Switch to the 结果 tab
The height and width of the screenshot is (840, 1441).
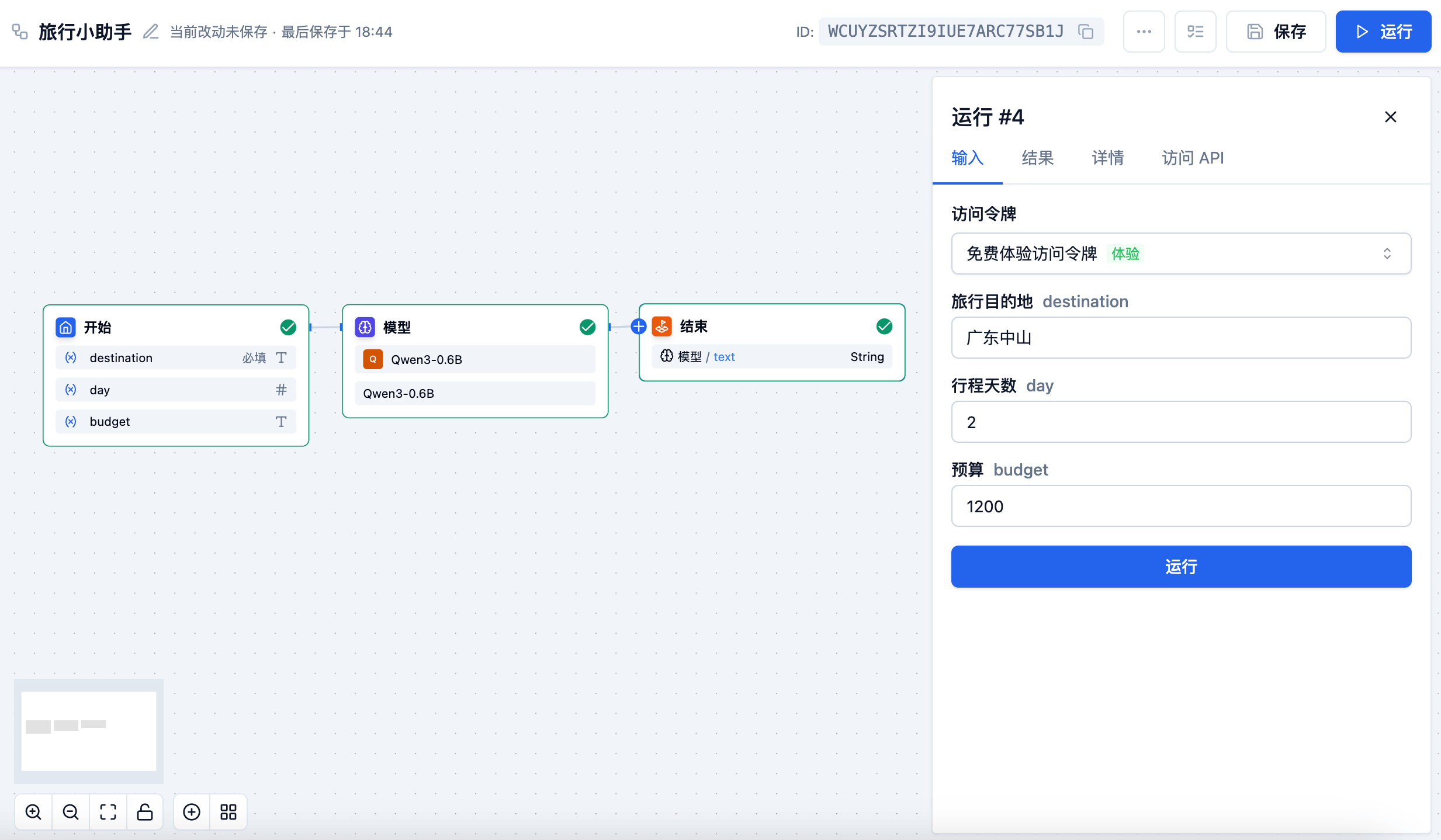pyautogui.click(x=1037, y=158)
